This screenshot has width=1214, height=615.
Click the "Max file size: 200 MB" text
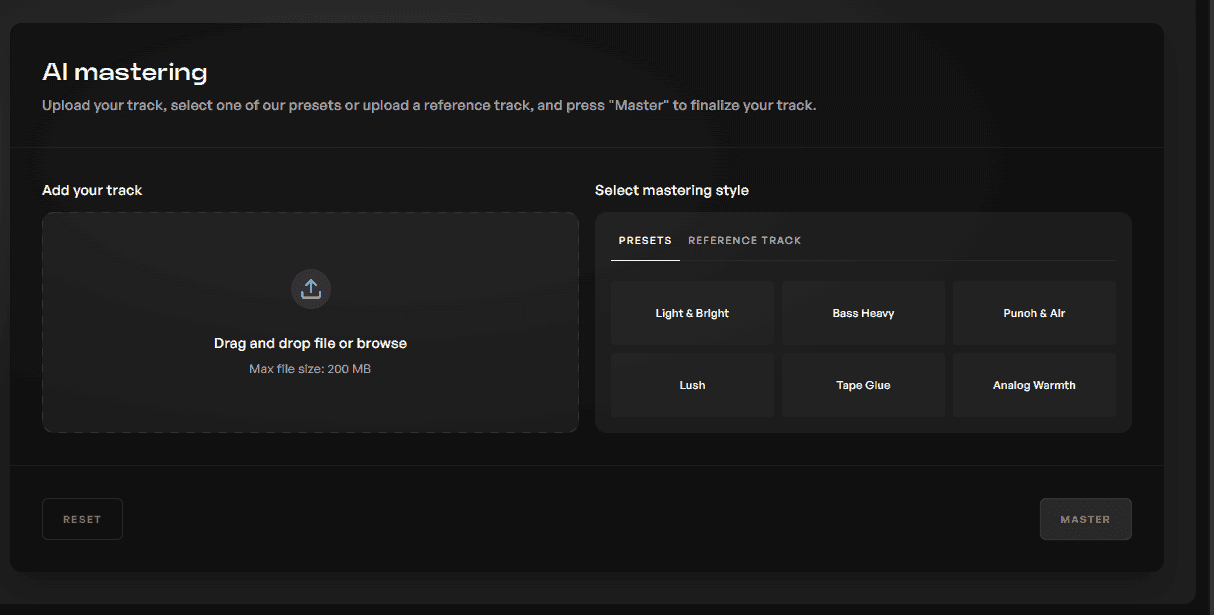[x=310, y=369]
